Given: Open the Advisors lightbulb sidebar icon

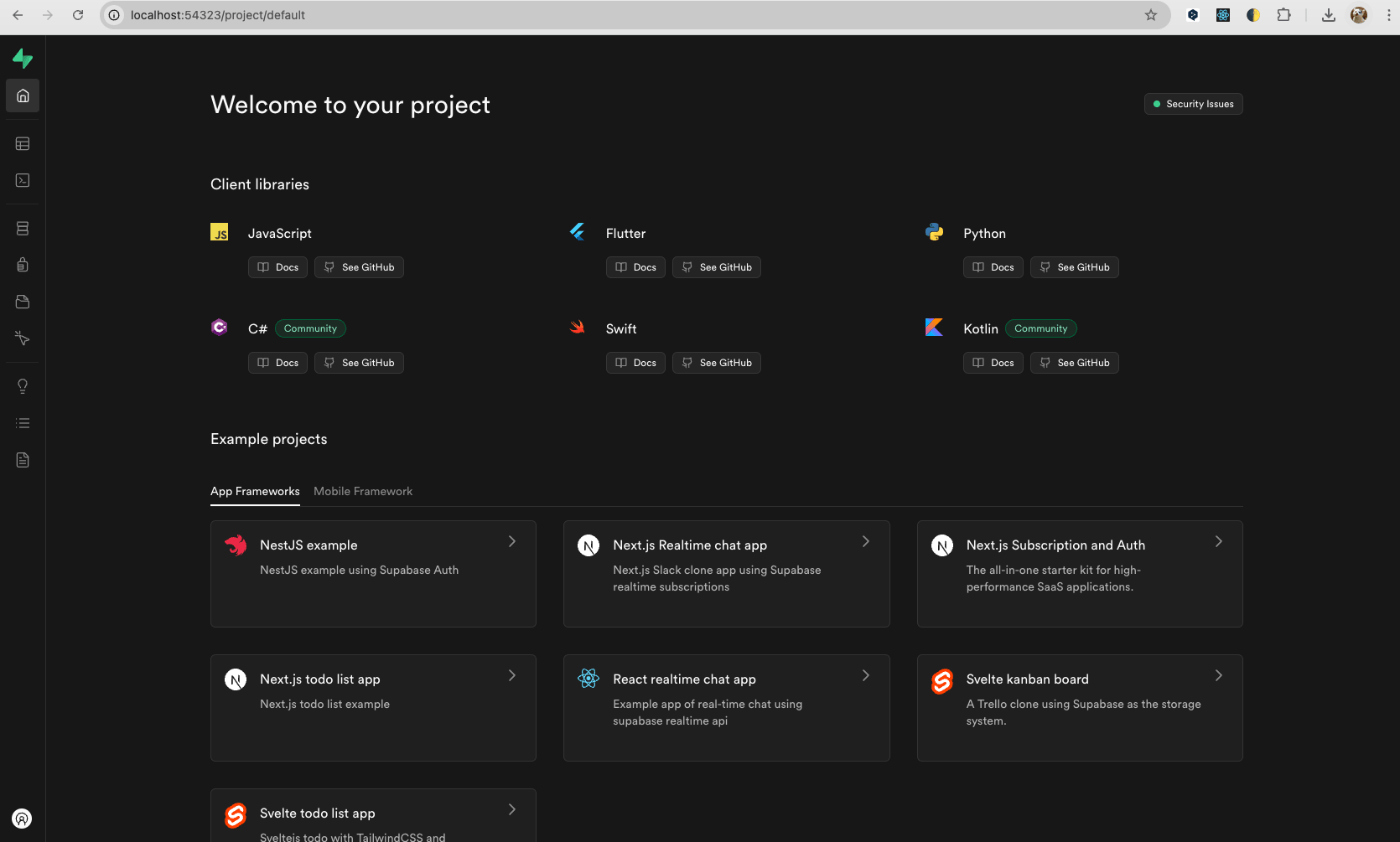Looking at the screenshot, I should [22, 386].
